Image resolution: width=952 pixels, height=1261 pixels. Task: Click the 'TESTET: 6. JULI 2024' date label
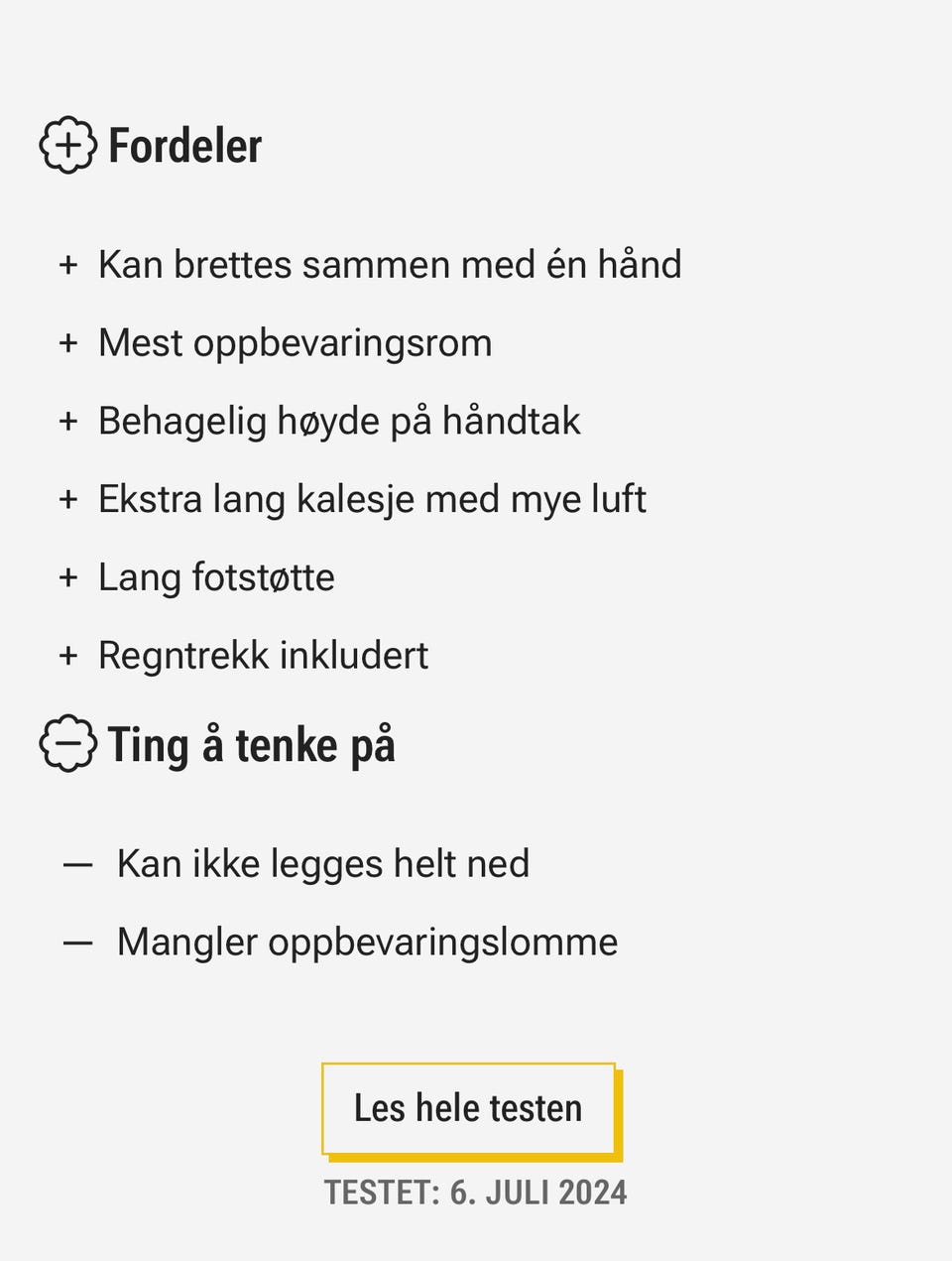[x=475, y=1192]
